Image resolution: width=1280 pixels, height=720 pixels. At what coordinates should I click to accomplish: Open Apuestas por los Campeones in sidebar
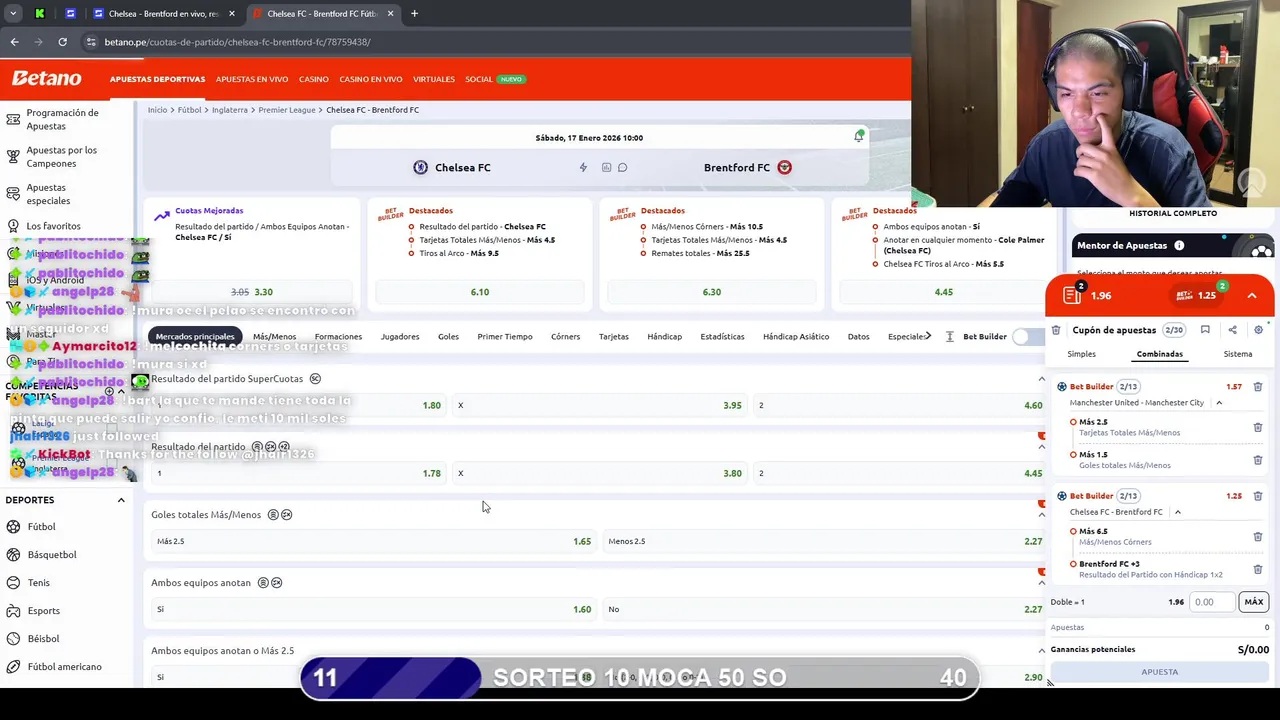62,157
